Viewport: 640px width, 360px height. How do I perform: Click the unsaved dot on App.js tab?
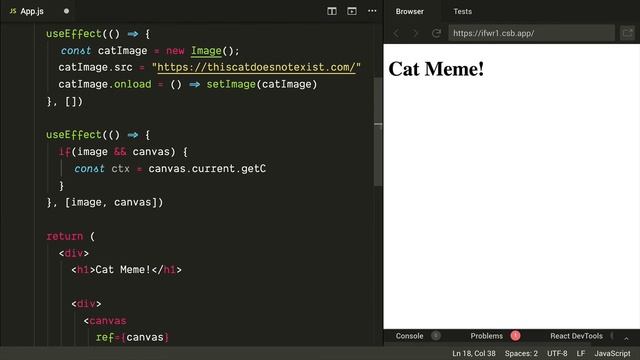pos(66,11)
